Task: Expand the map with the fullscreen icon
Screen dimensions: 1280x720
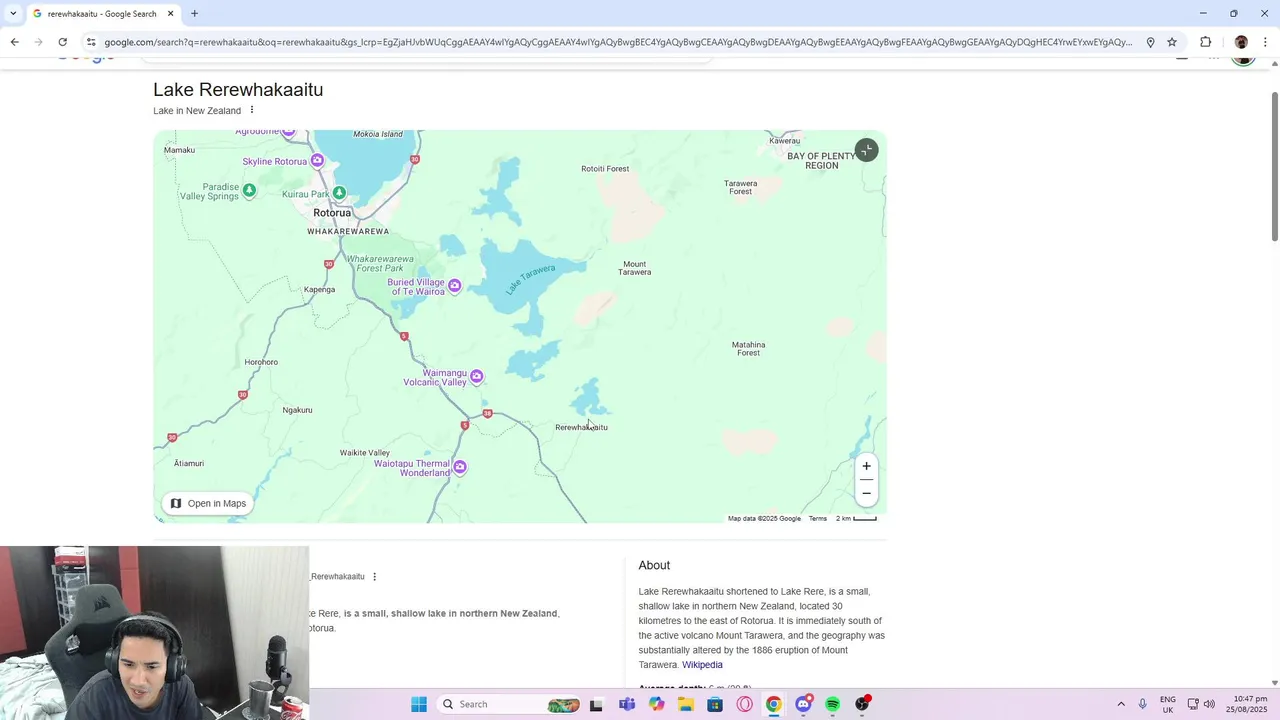Action: click(866, 150)
